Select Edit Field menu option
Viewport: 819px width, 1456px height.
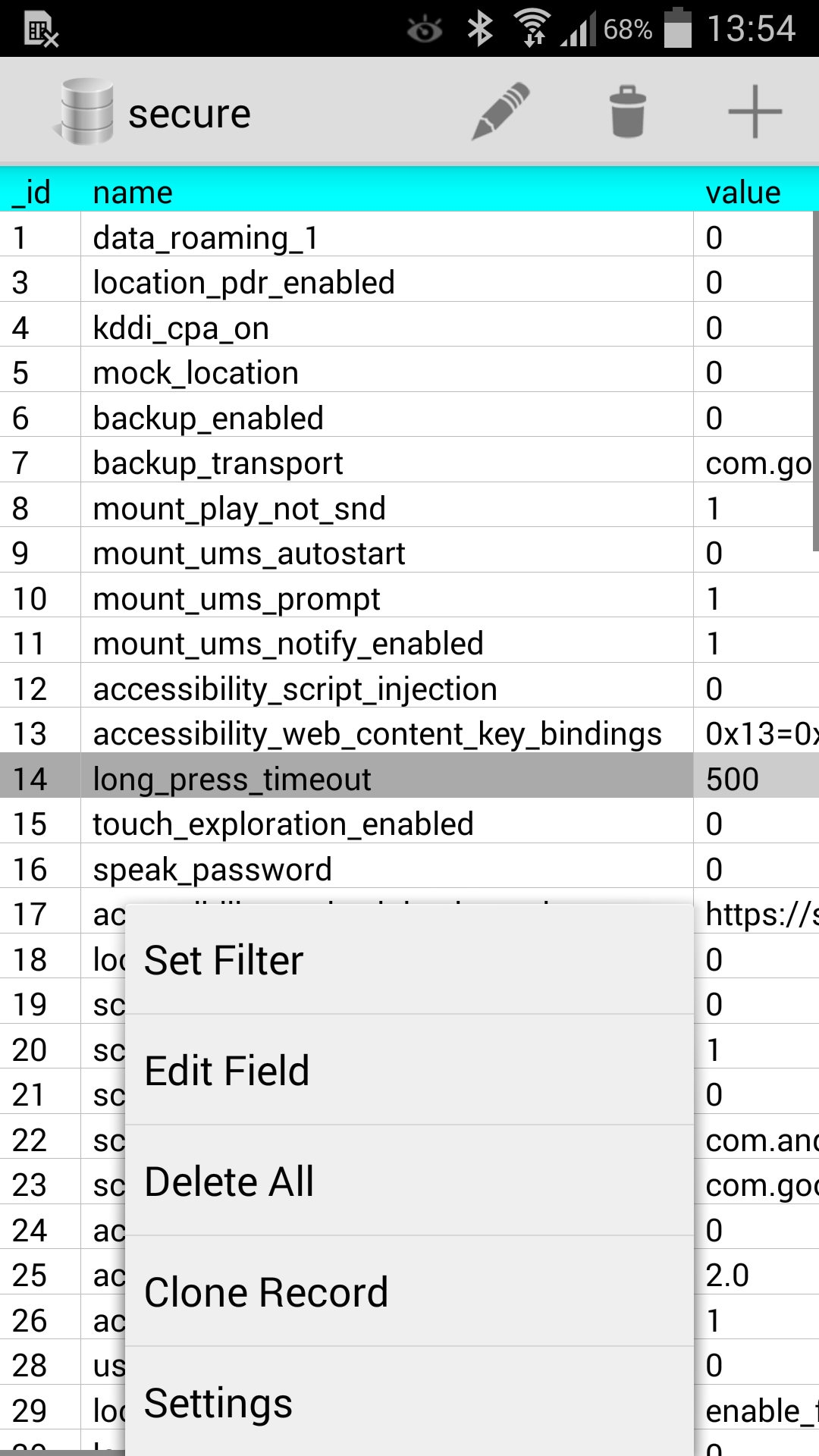coord(409,1071)
